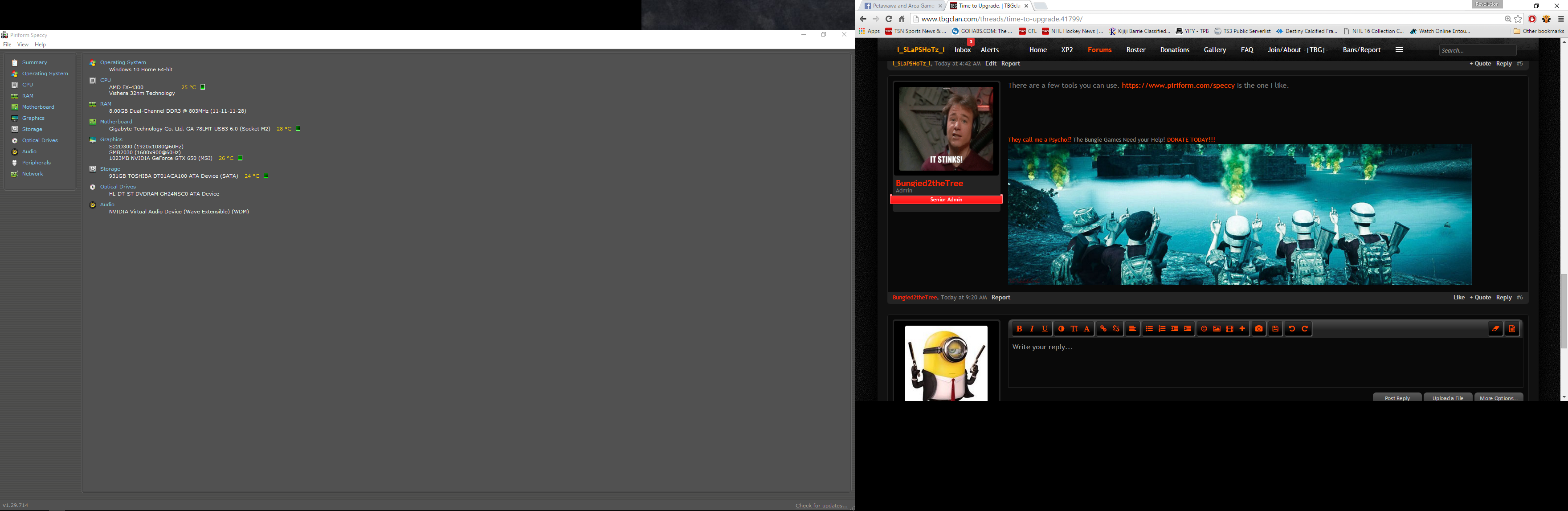Open the piriform.com/speccy link in post
The image size is (1568, 511).
click(1178, 86)
